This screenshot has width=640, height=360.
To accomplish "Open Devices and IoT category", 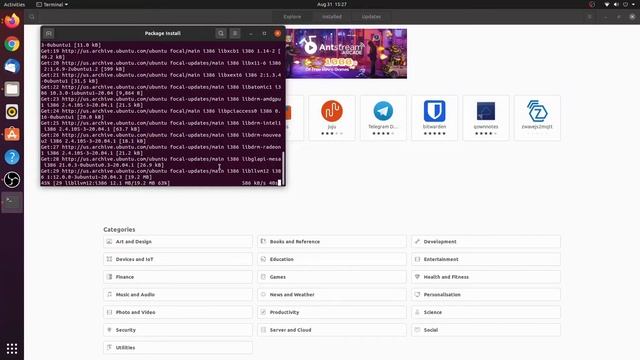I will tap(178, 259).
